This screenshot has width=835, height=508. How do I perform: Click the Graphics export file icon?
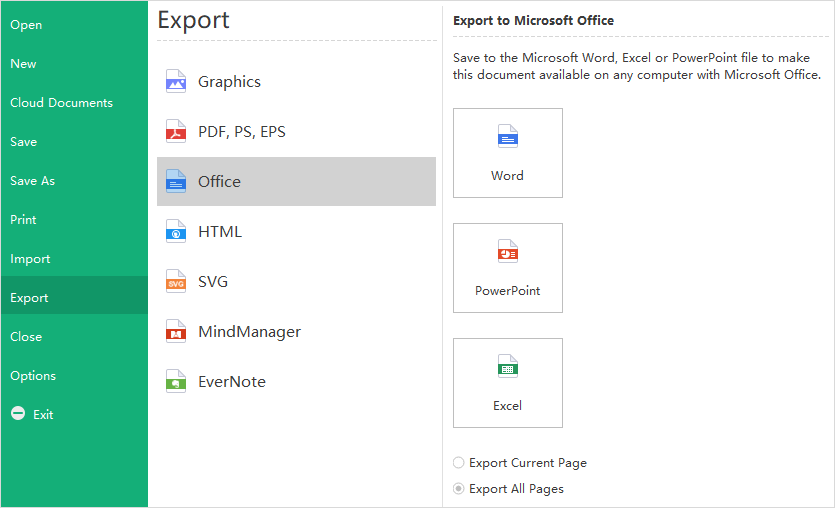point(176,82)
